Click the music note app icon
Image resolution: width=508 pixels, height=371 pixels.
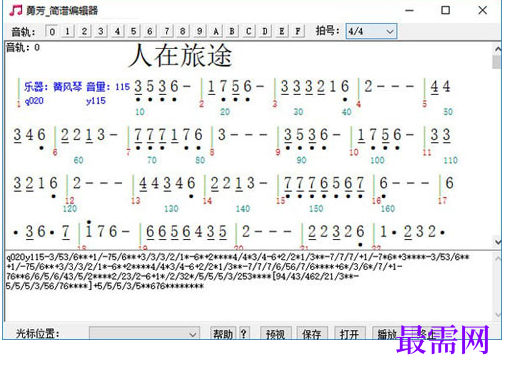(x=15, y=10)
